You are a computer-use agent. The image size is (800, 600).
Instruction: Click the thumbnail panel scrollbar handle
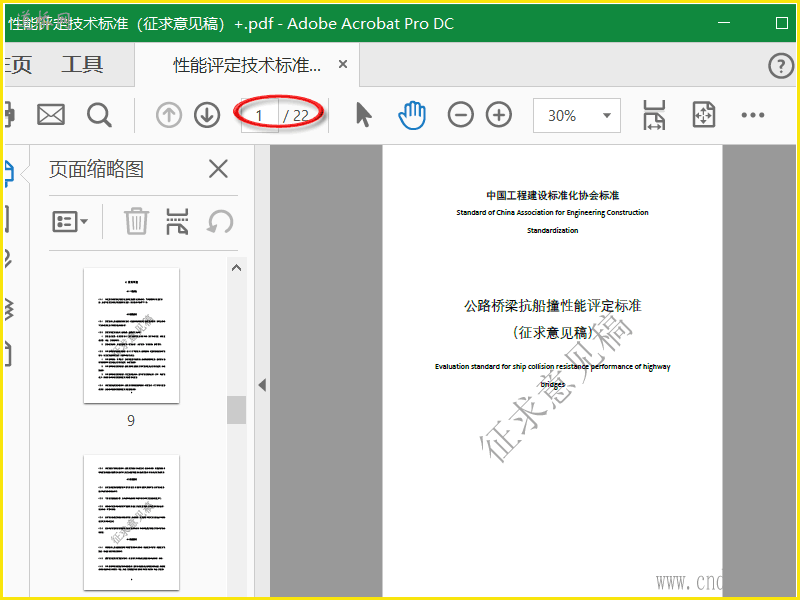tap(236, 410)
